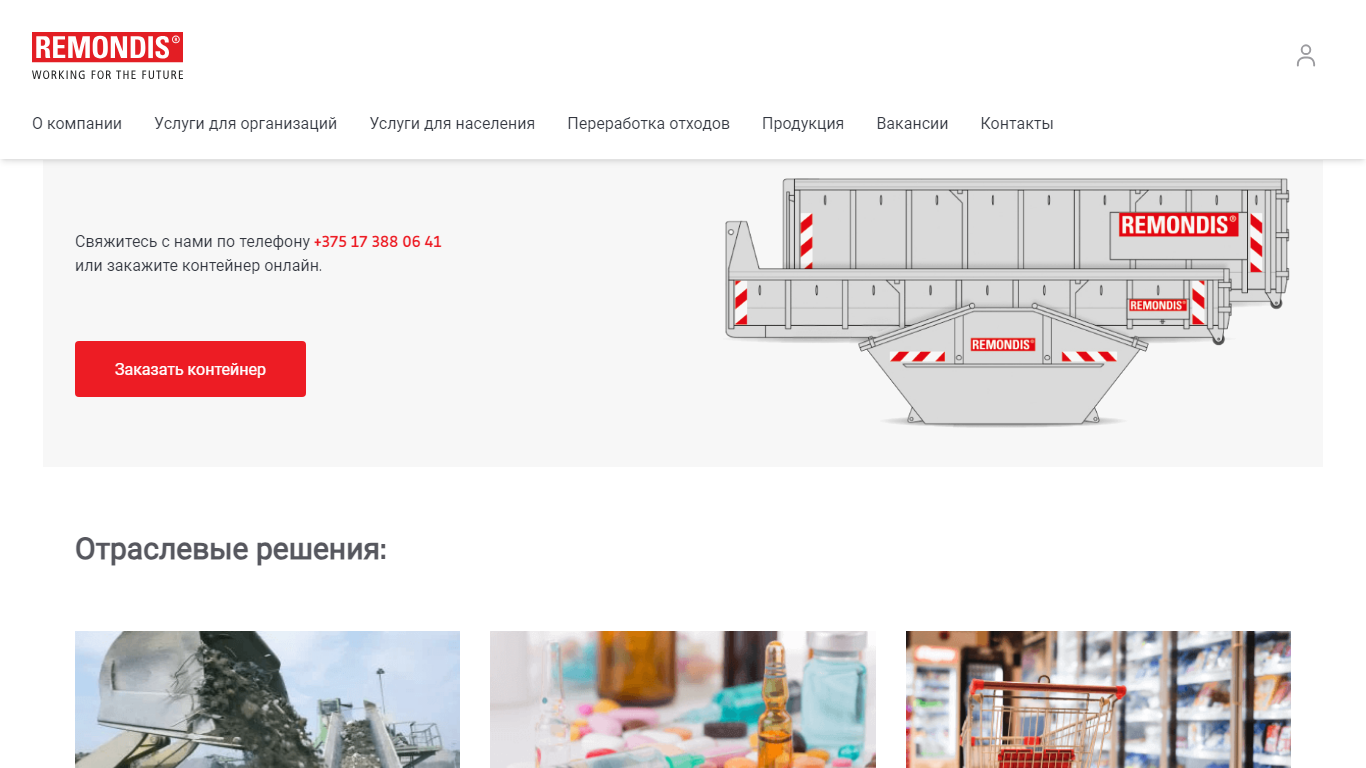Open the Контакты page
This screenshot has height=768, width=1366.
(x=1017, y=124)
